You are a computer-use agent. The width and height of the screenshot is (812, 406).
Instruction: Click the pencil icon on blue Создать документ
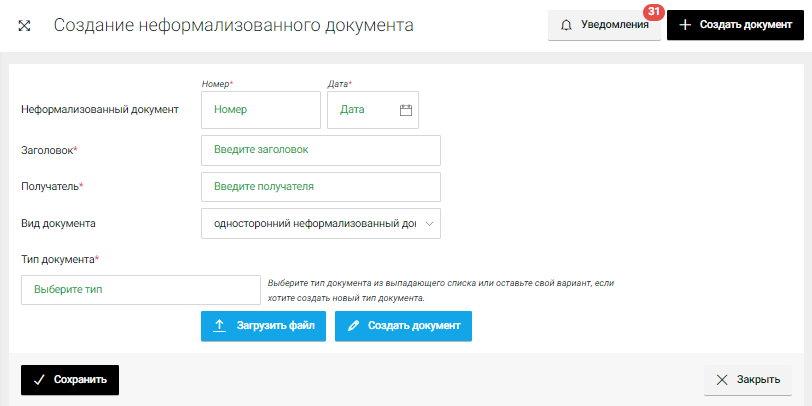pyautogui.click(x=353, y=326)
